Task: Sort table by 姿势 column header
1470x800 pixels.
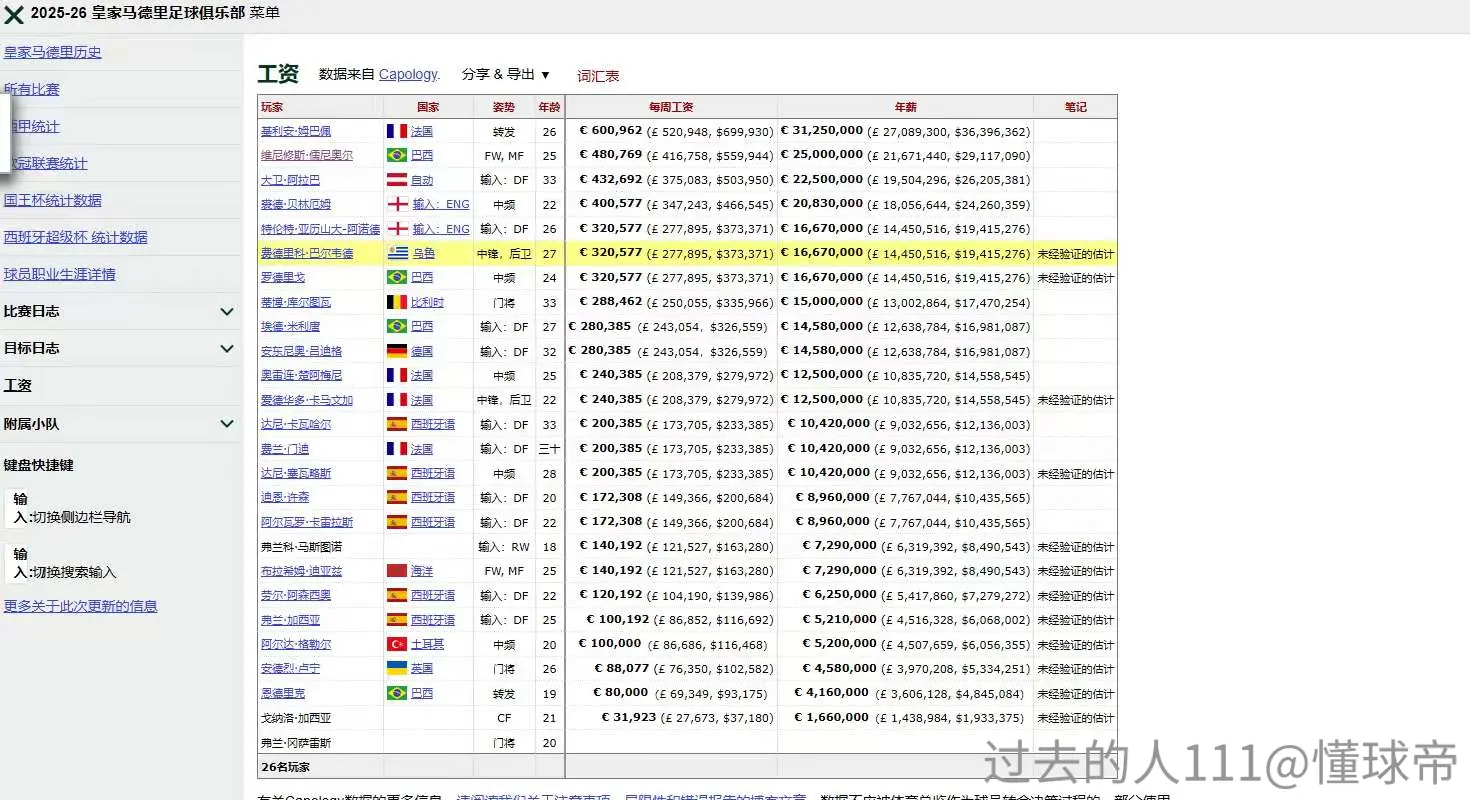Action: [504, 107]
